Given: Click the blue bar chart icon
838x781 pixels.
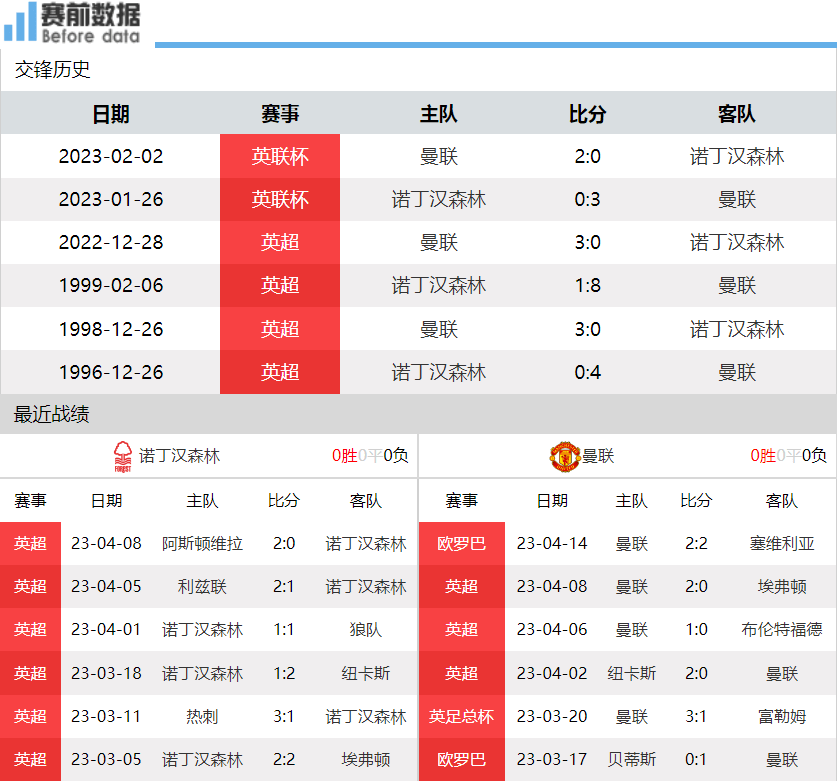Looking at the screenshot, I should 20,22.
